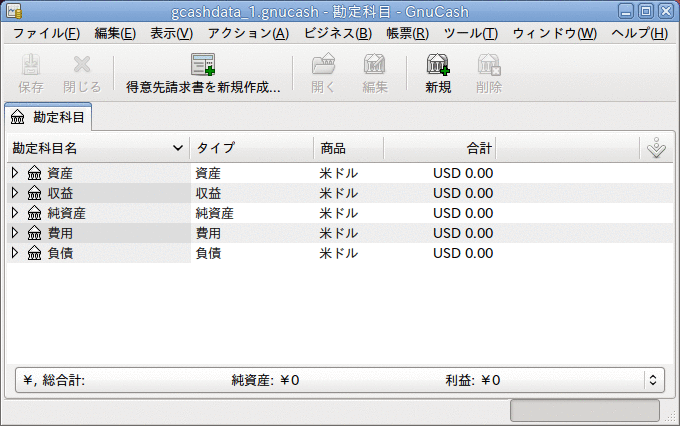Open the 帳票(R) menu
Viewport: 680px width, 426px height.
click(x=408, y=33)
